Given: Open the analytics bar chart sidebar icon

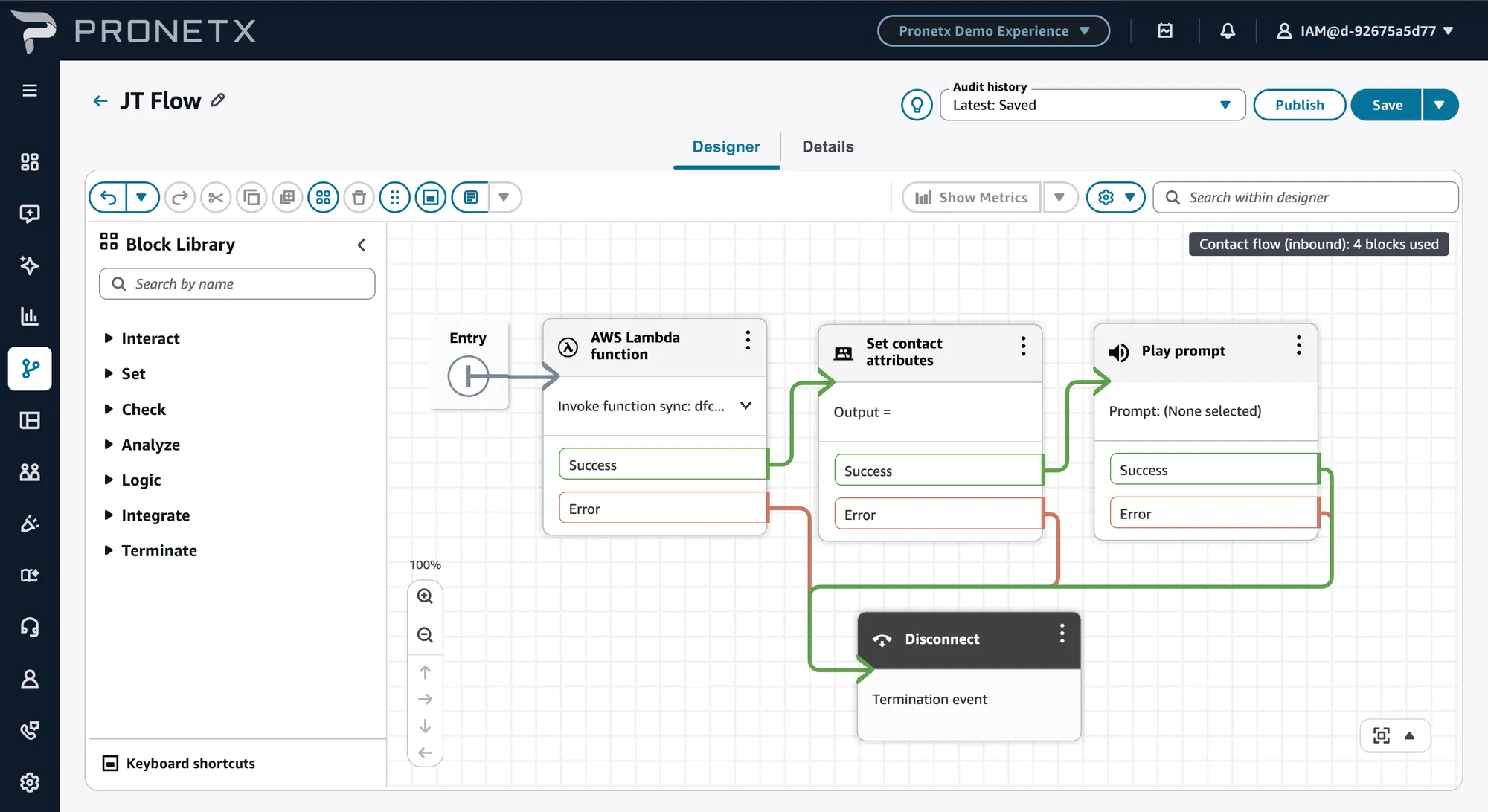Looking at the screenshot, I should (x=30, y=317).
